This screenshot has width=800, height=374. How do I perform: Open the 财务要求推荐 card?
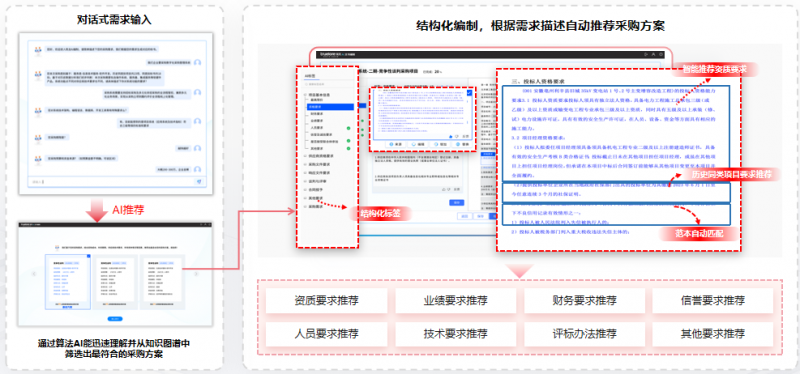pos(584,301)
